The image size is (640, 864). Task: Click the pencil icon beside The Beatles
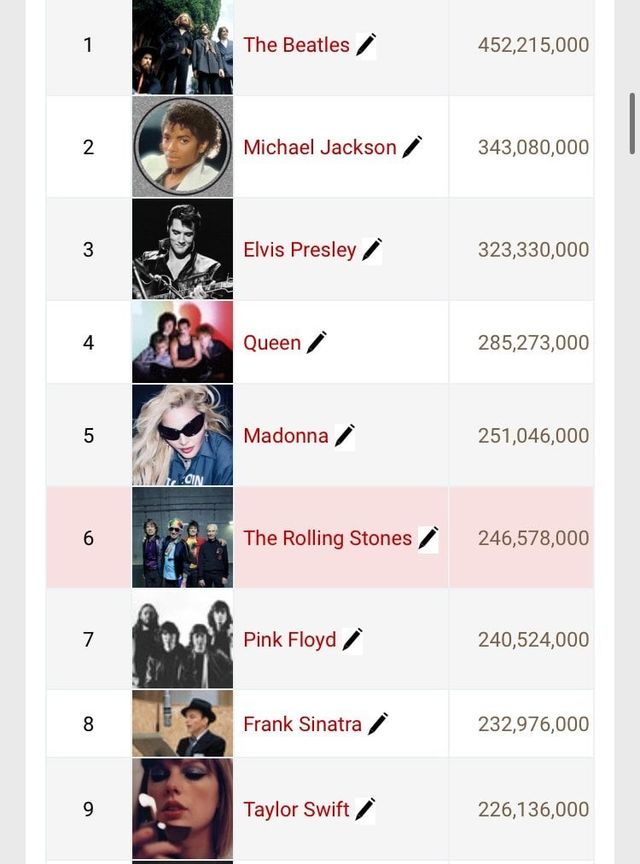(x=366, y=45)
